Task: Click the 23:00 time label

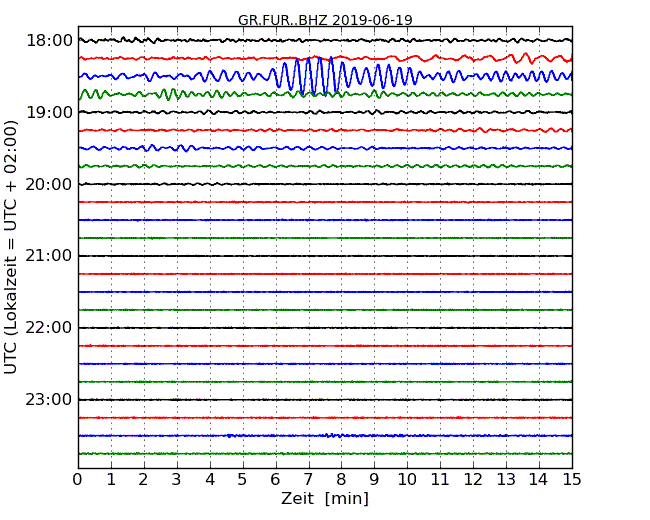Action: 49,400
